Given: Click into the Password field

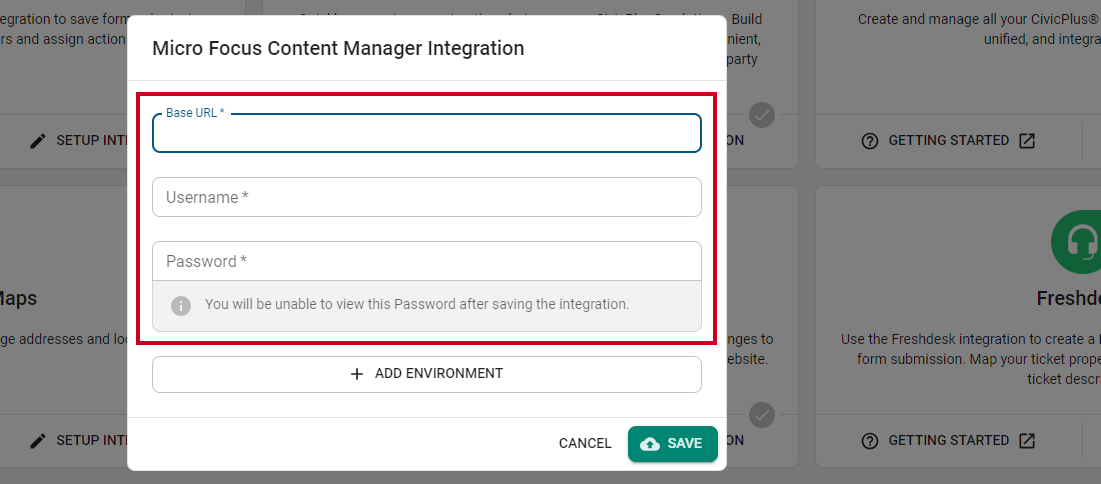Looking at the screenshot, I should pos(426,261).
